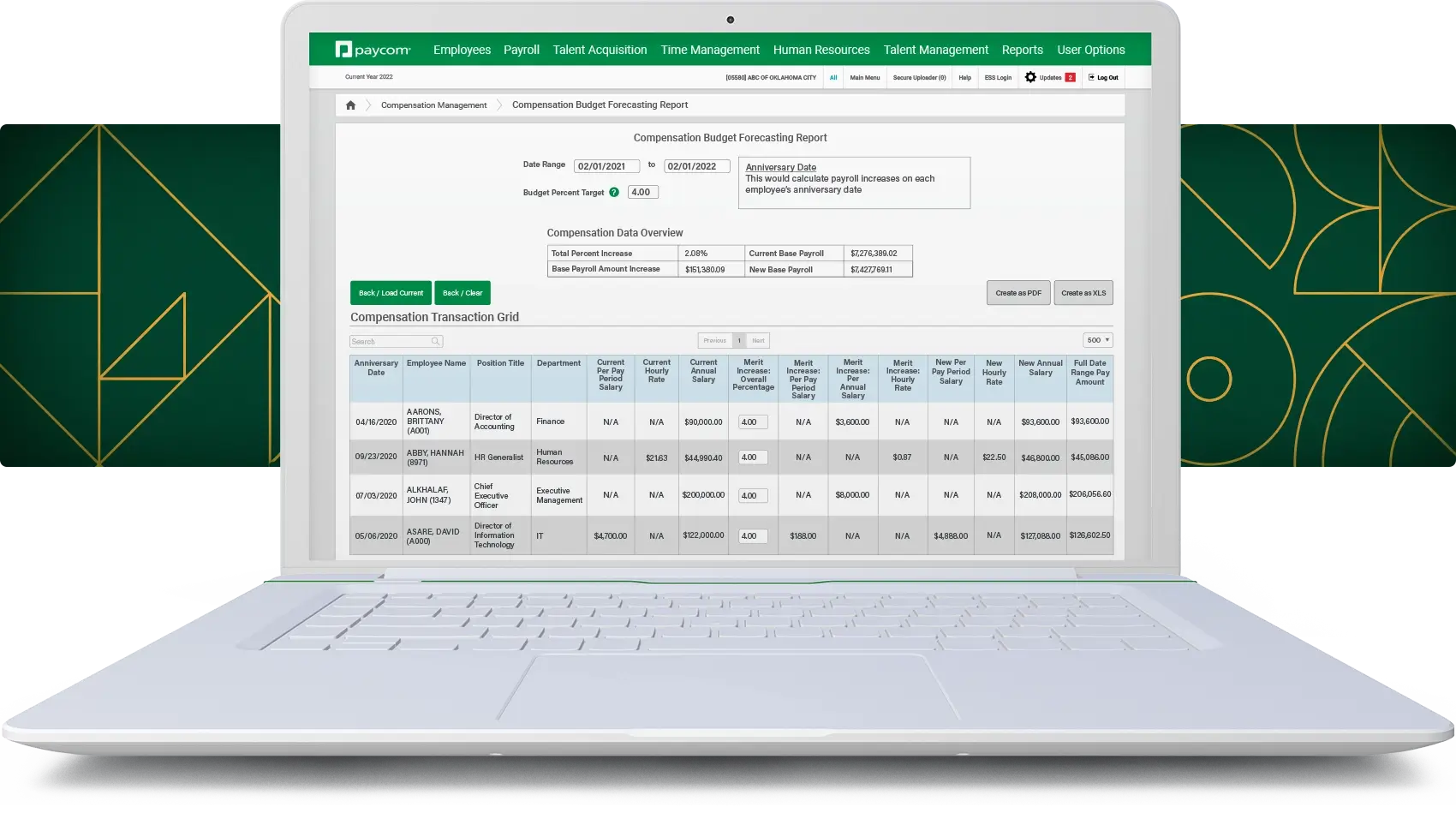The height and width of the screenshot is (819, 1456).
Task: Open the Updates gear icon
Action: point(1030,77)
